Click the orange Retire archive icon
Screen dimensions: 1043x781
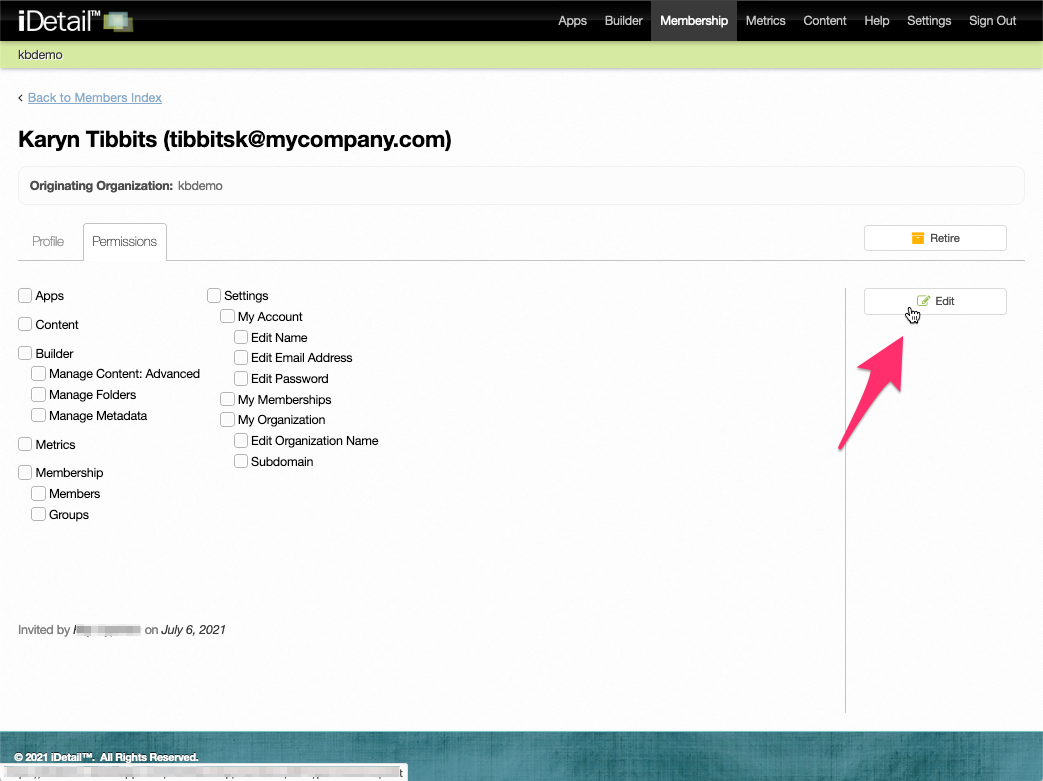point(917,238)
